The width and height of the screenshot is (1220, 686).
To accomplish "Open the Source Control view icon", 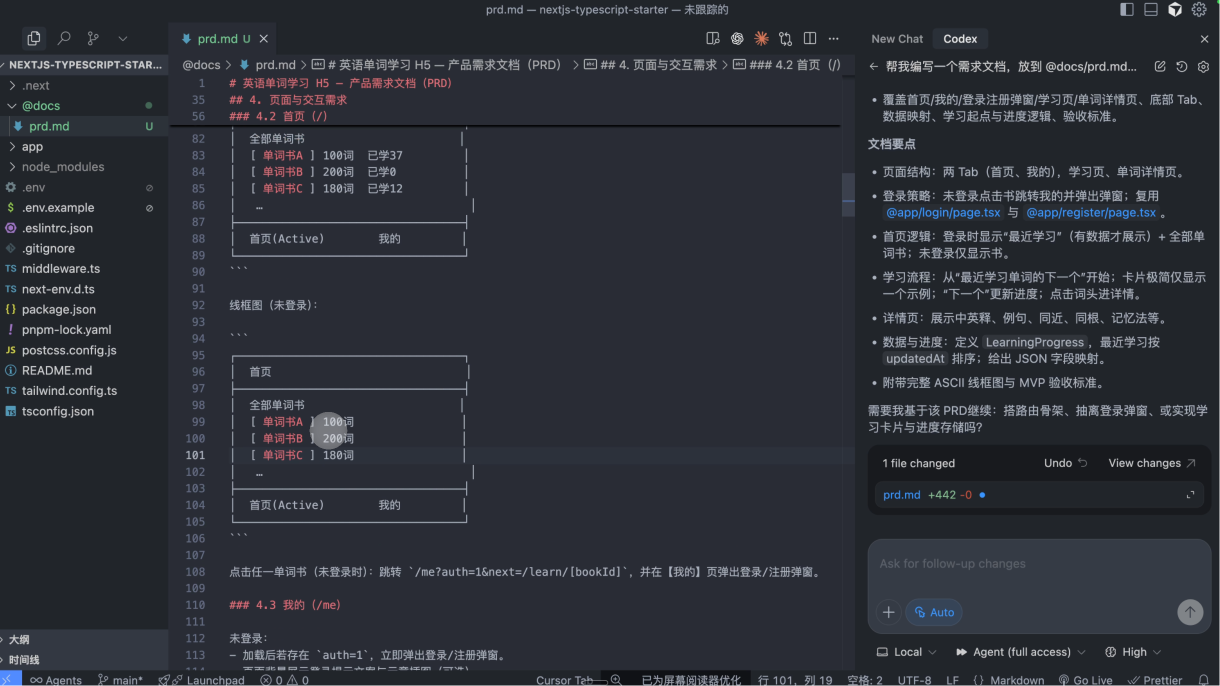I will [x=93, y=38].
